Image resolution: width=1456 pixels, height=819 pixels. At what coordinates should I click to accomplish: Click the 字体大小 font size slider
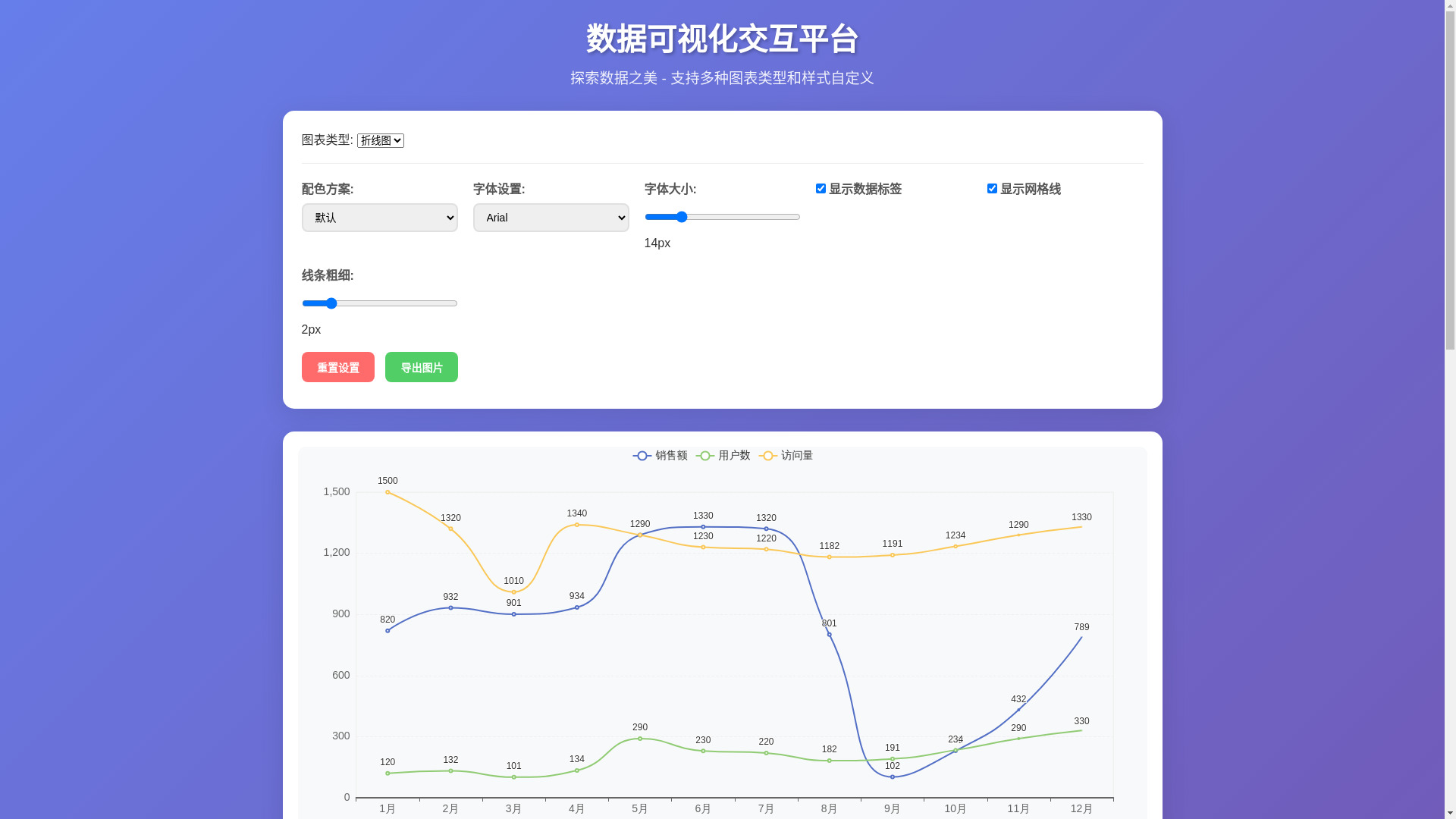[722, 217]
